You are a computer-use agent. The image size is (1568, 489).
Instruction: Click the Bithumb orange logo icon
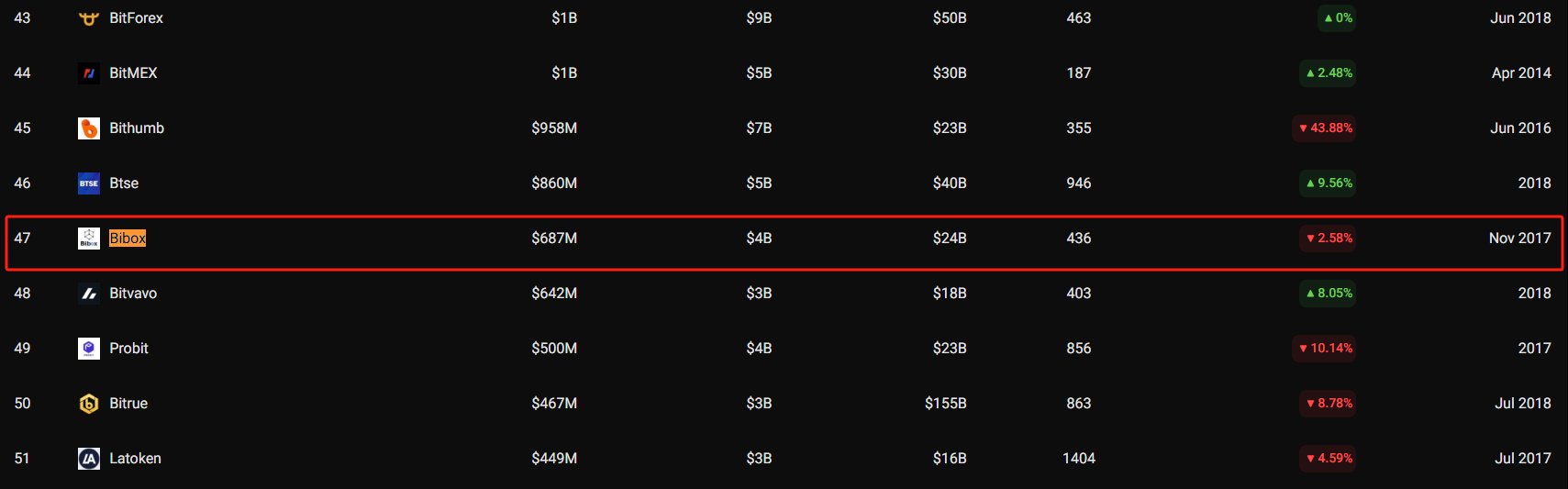click(89, 128)
